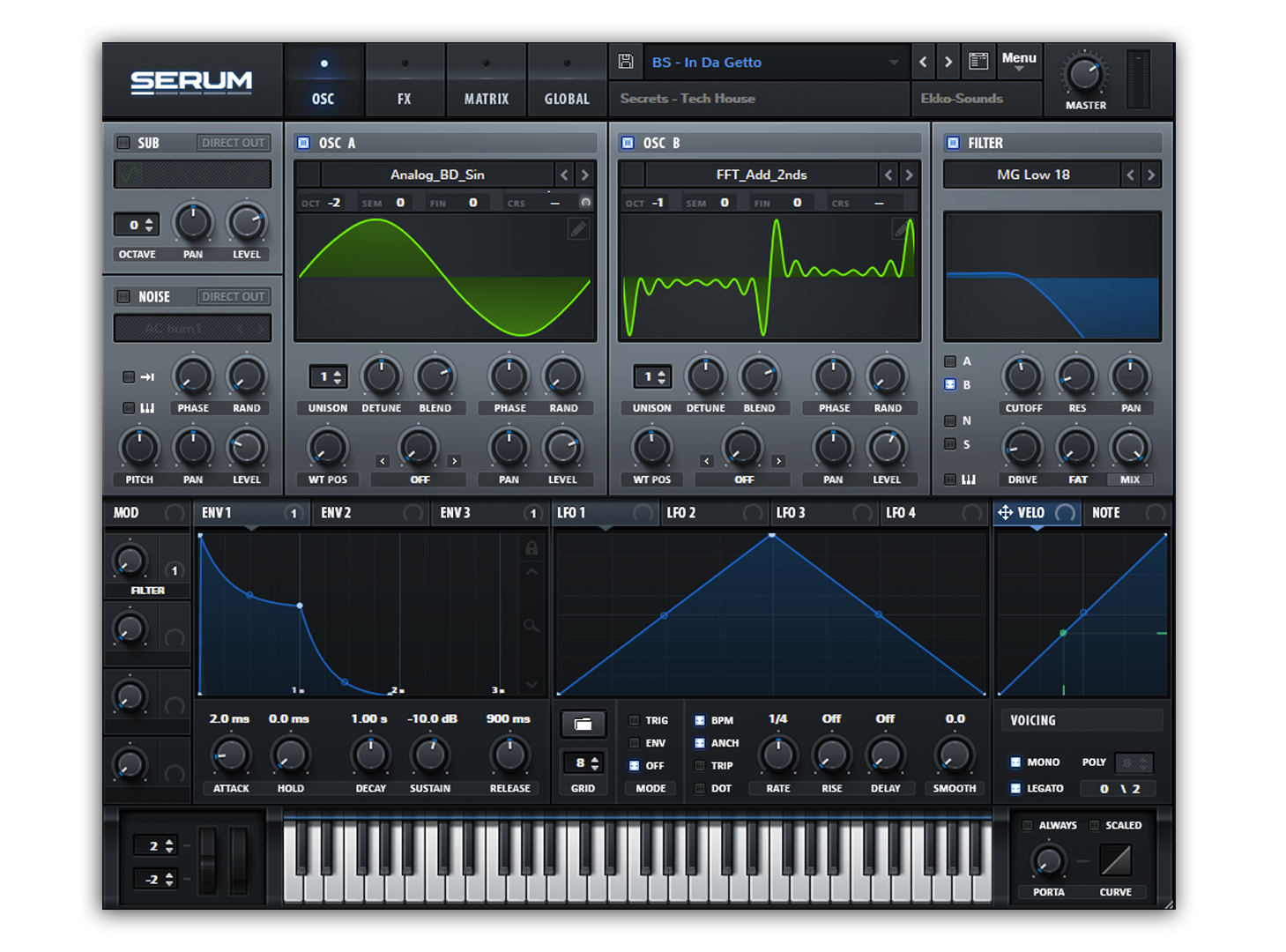Screen dimensions: 1286x952
Task: Click the LFO RATE knob
Action: [777, 755]
